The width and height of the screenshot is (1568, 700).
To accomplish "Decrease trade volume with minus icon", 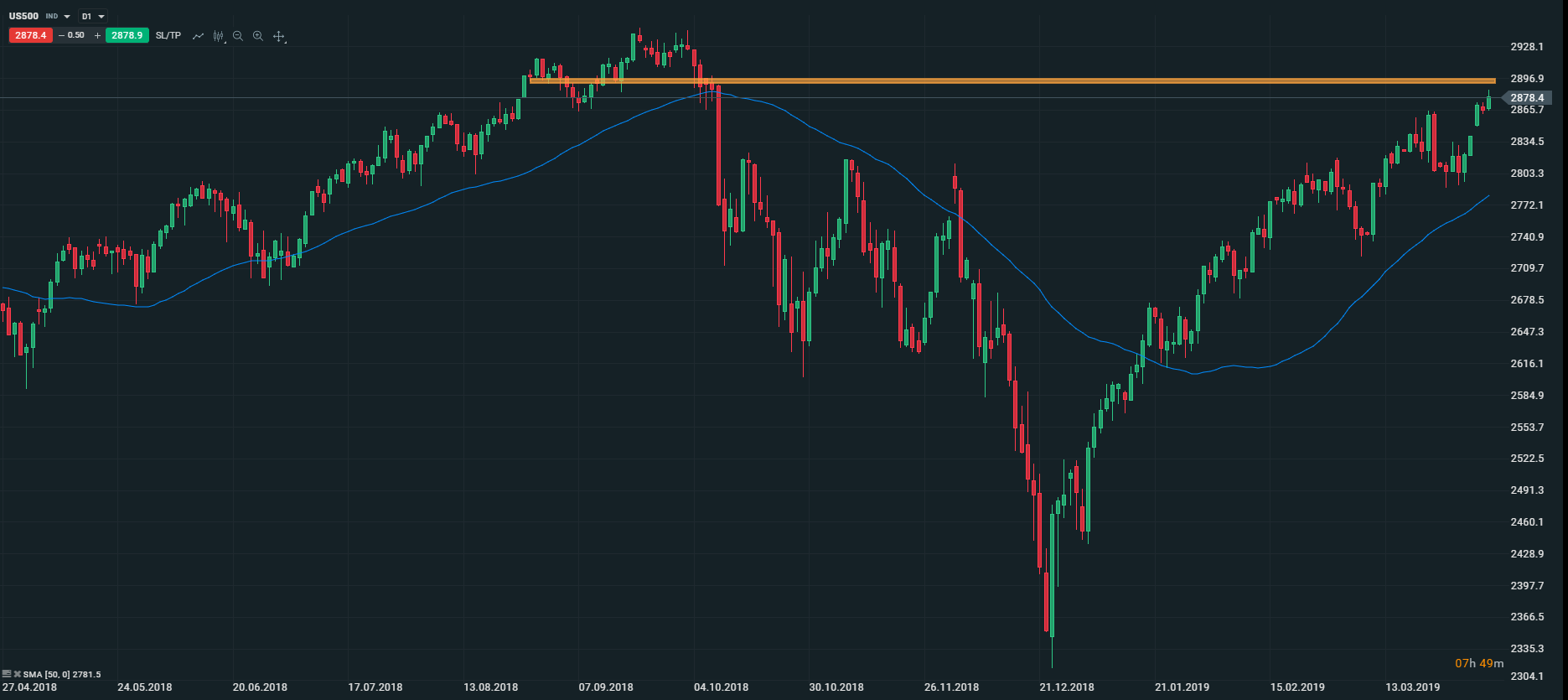I will (x=61, y=35).
